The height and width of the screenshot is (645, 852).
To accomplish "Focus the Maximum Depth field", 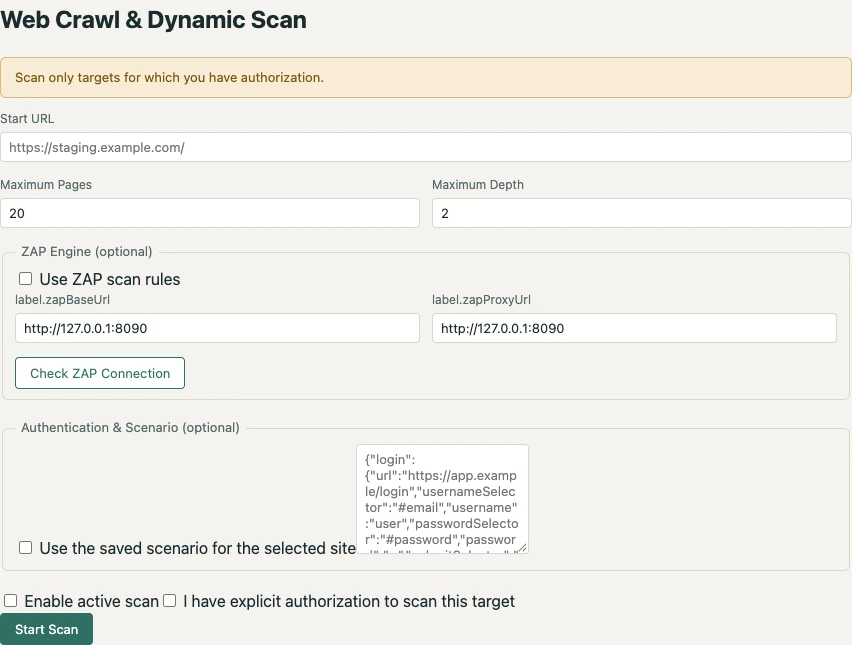I will pyautogui.click(x=642, y=213).
